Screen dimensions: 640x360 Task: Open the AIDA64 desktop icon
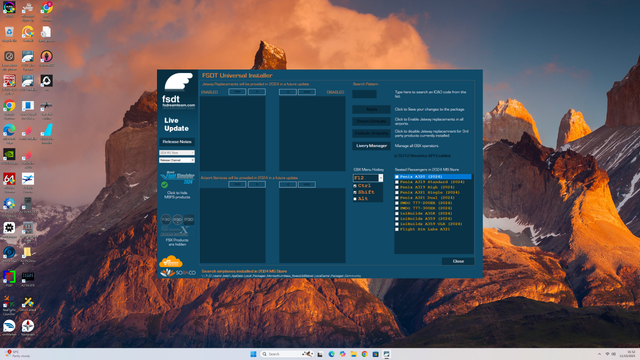tap(9, 183)
